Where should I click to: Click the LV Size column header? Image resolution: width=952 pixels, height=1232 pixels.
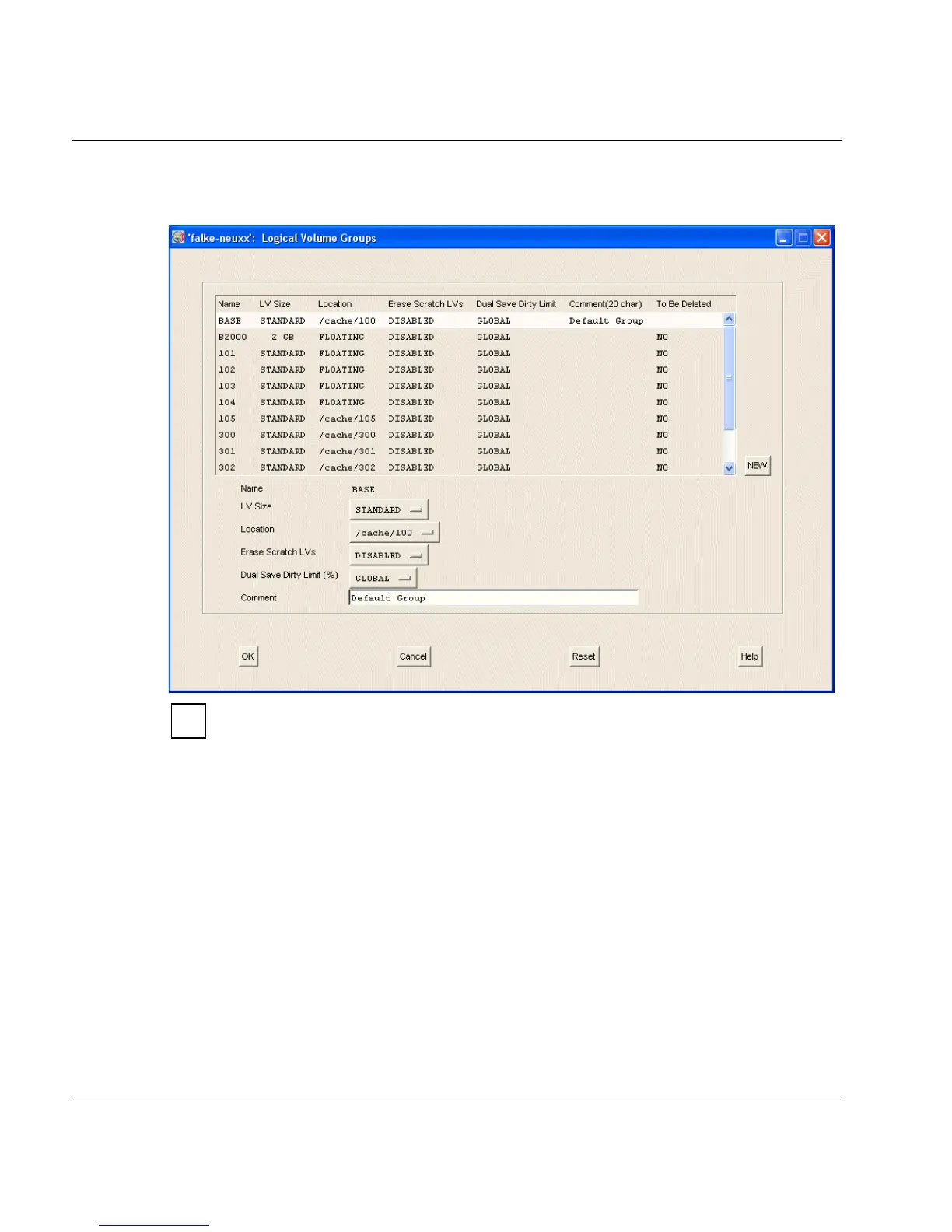click(x=275, y=304)
